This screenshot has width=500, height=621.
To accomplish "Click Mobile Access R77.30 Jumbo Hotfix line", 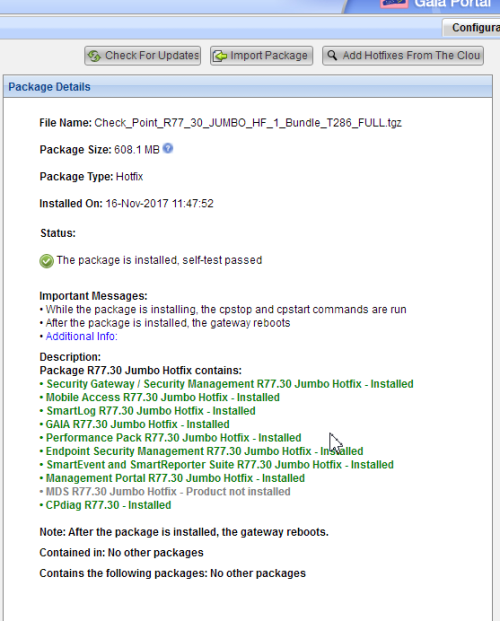I will coord(163,397).
